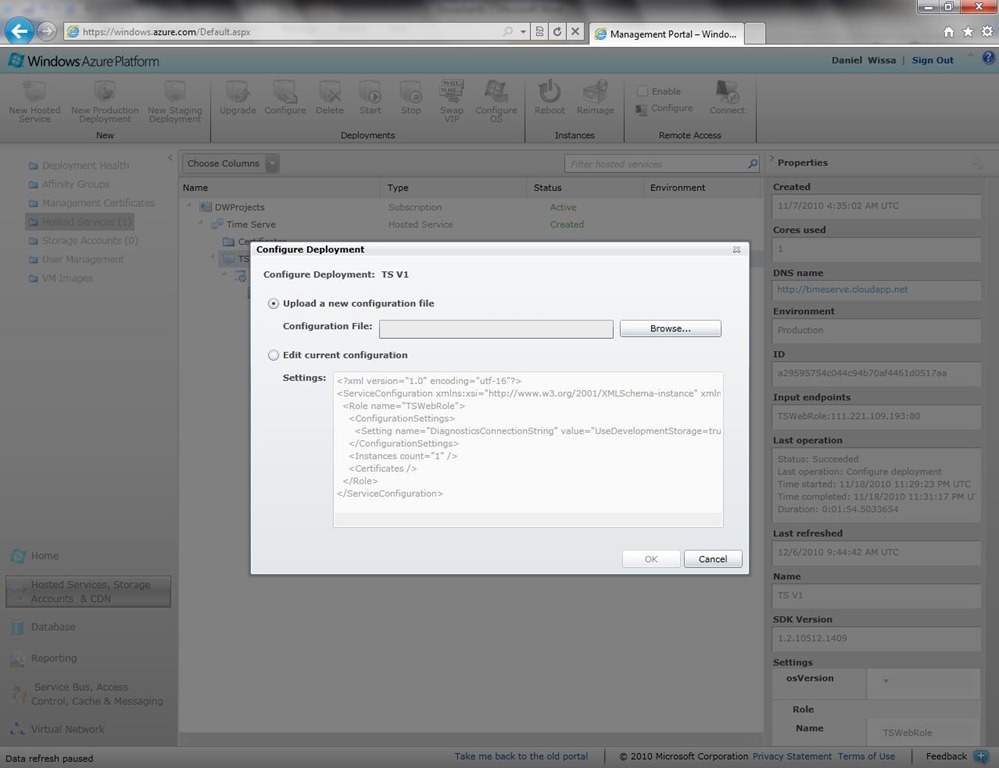This screenshot has width=999, height=768.
Task: Click the Reimage instance icon
Action: click(x=595, y=93)
